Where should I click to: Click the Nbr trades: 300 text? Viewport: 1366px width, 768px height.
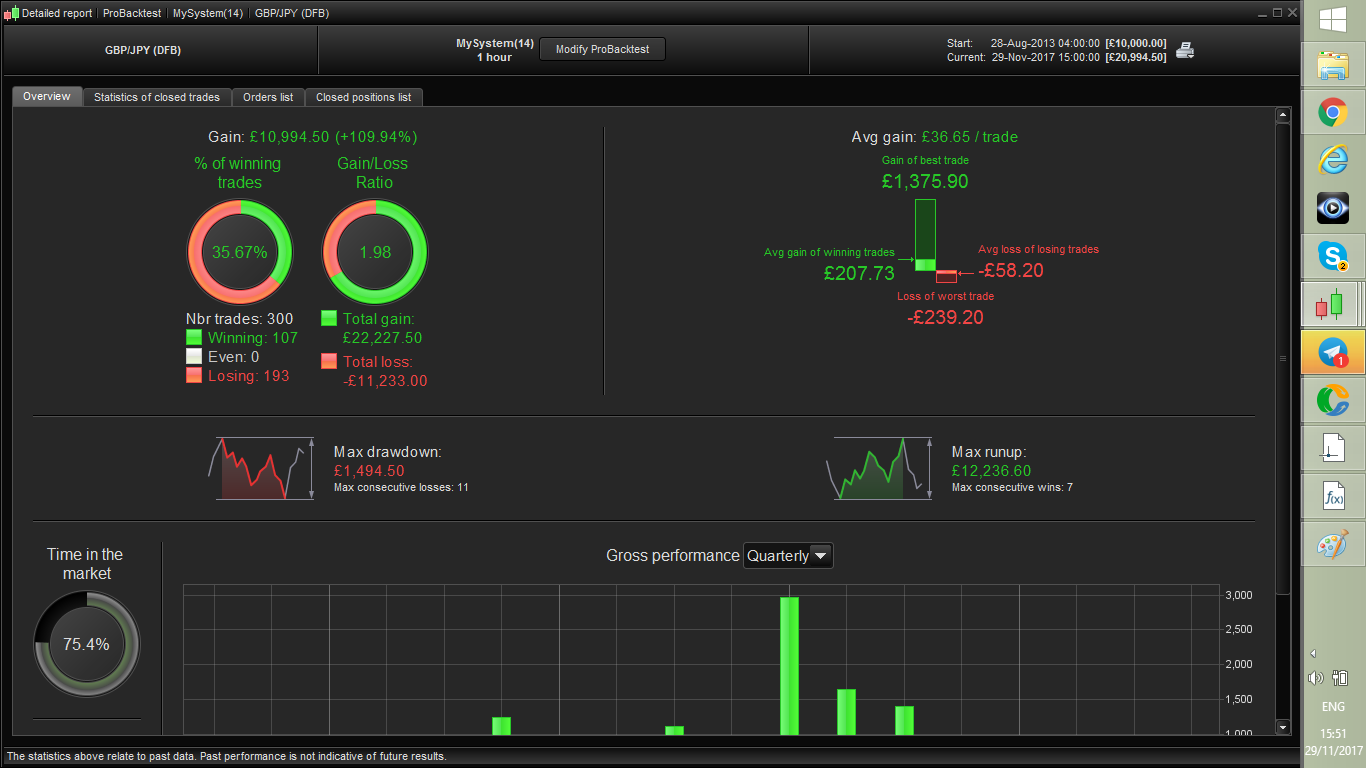point(240,319)
